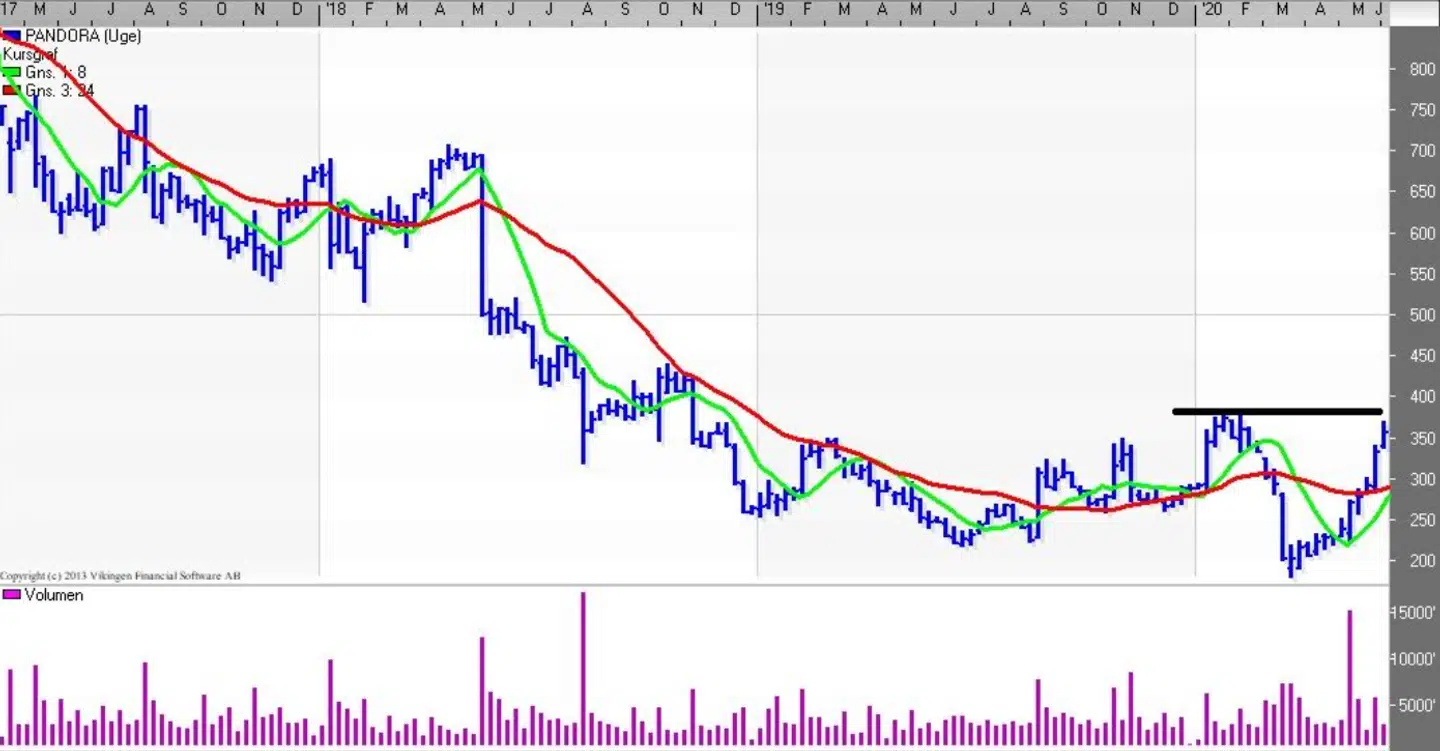Click the 700 price axis value
The width and height of the screenshot is (1440, 751).
pyautogui.click(x=1422, y=151)
